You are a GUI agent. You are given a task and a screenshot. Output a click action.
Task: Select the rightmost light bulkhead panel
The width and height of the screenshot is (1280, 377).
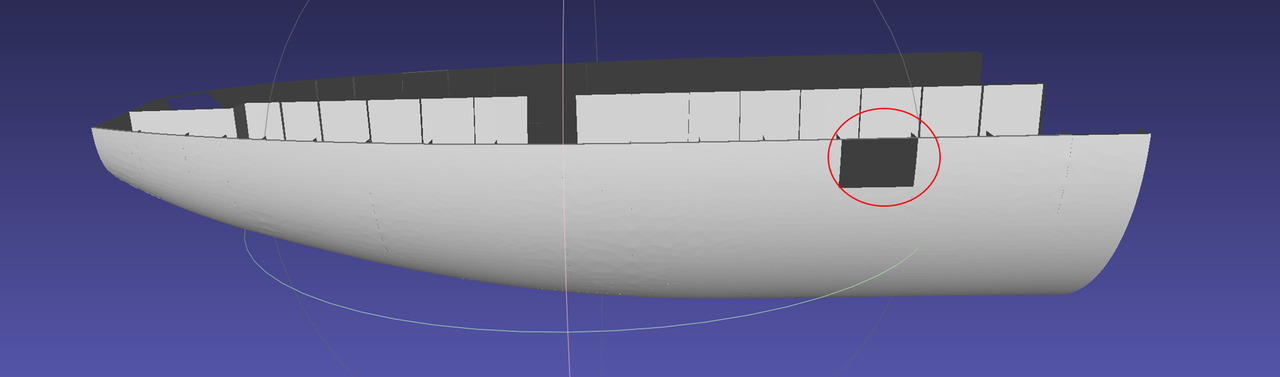pyautogui.click(x=1012, y=109)
